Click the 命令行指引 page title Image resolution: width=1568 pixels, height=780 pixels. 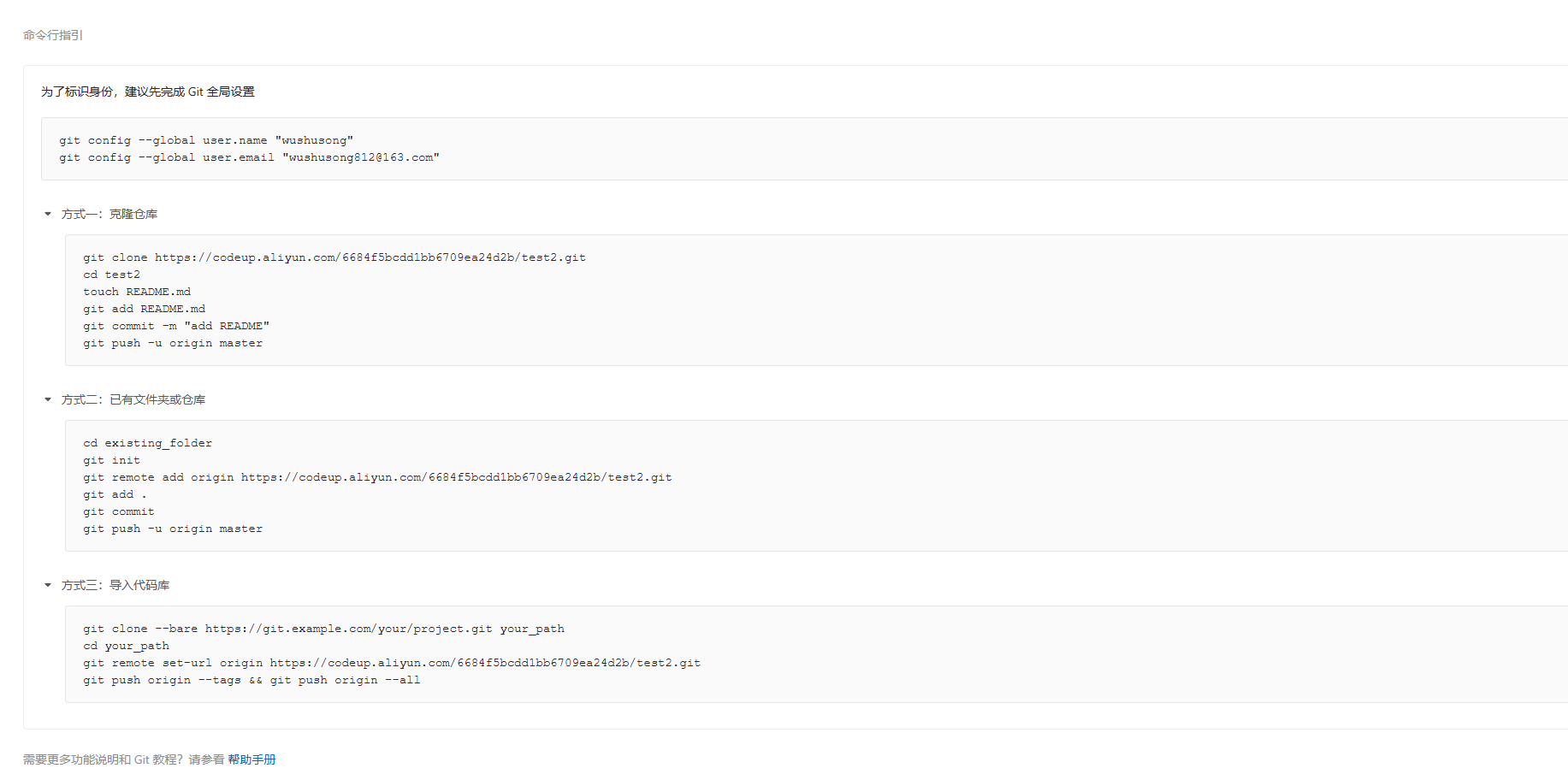pos(53,35)
